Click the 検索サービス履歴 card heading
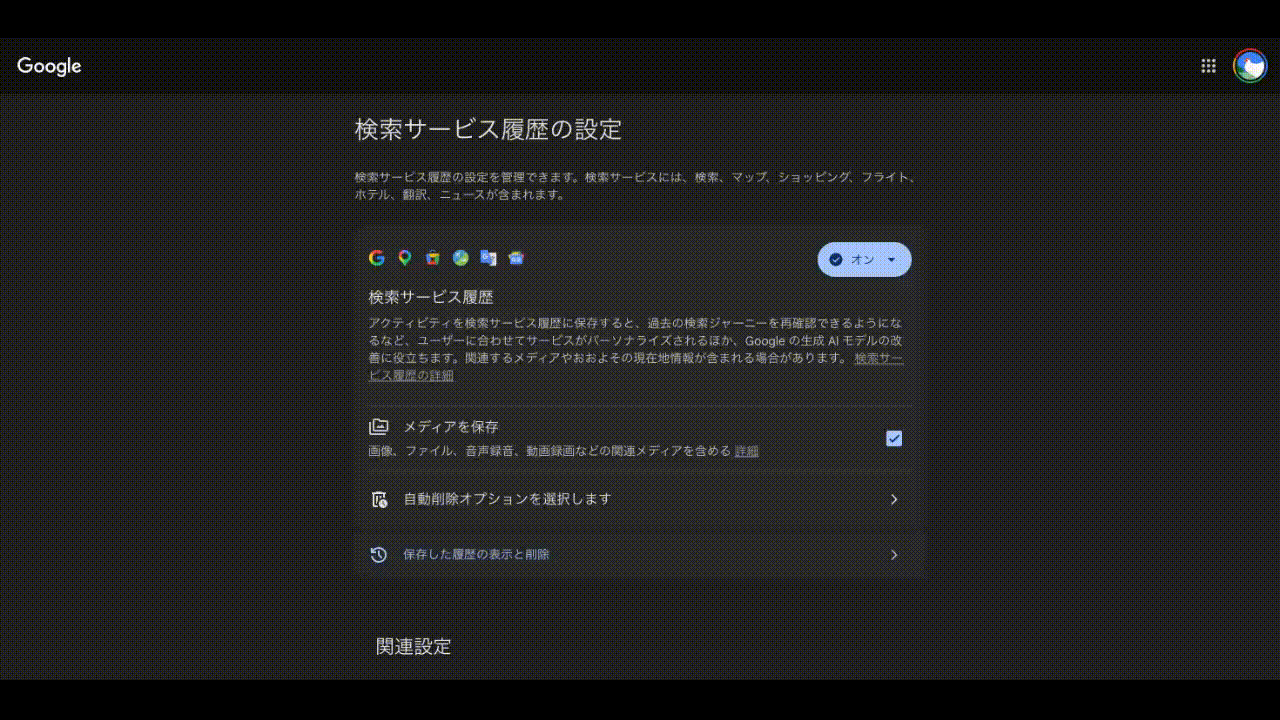This screenshot has width=1280, height=720. pyautogui.click(x=431, y=297)
